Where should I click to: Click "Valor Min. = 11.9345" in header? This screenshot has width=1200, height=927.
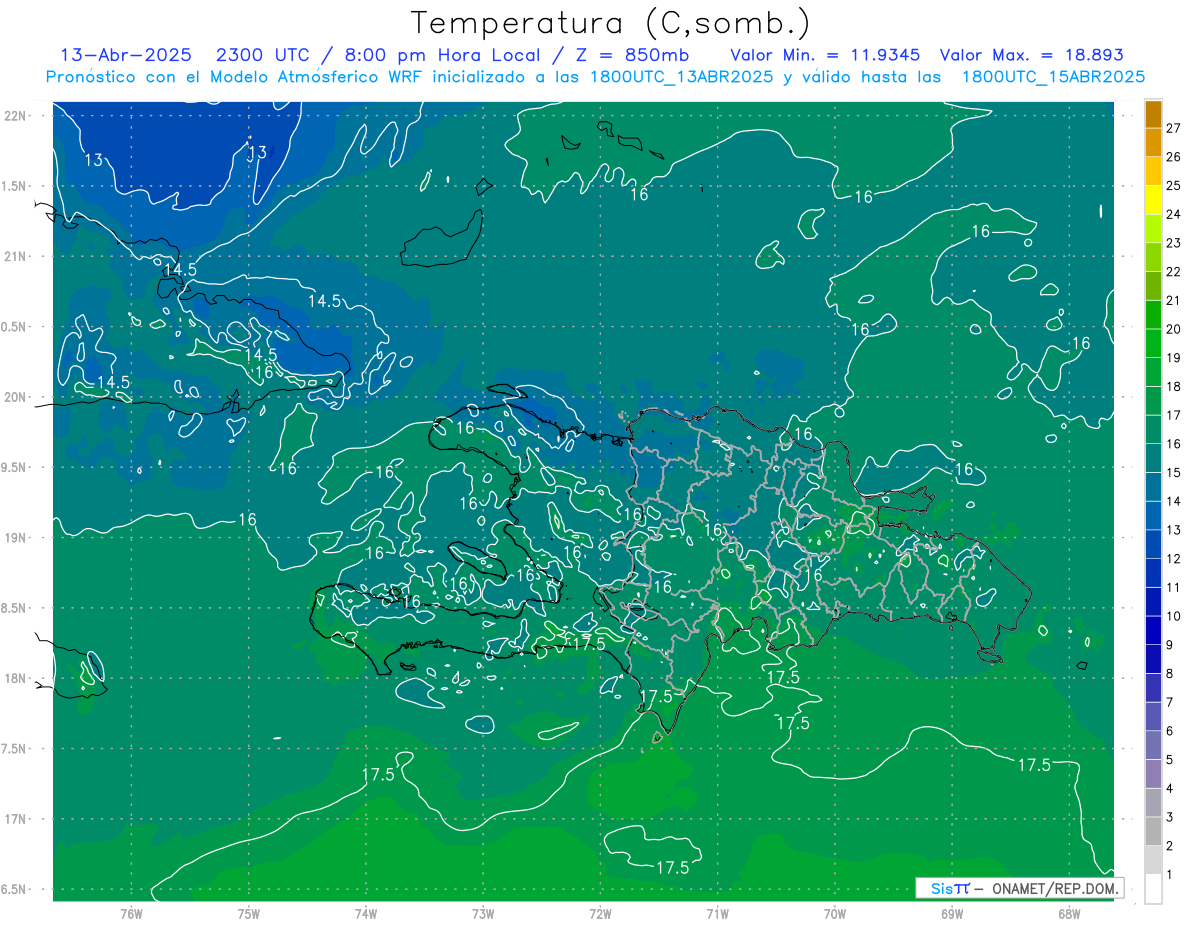(827, 55)
